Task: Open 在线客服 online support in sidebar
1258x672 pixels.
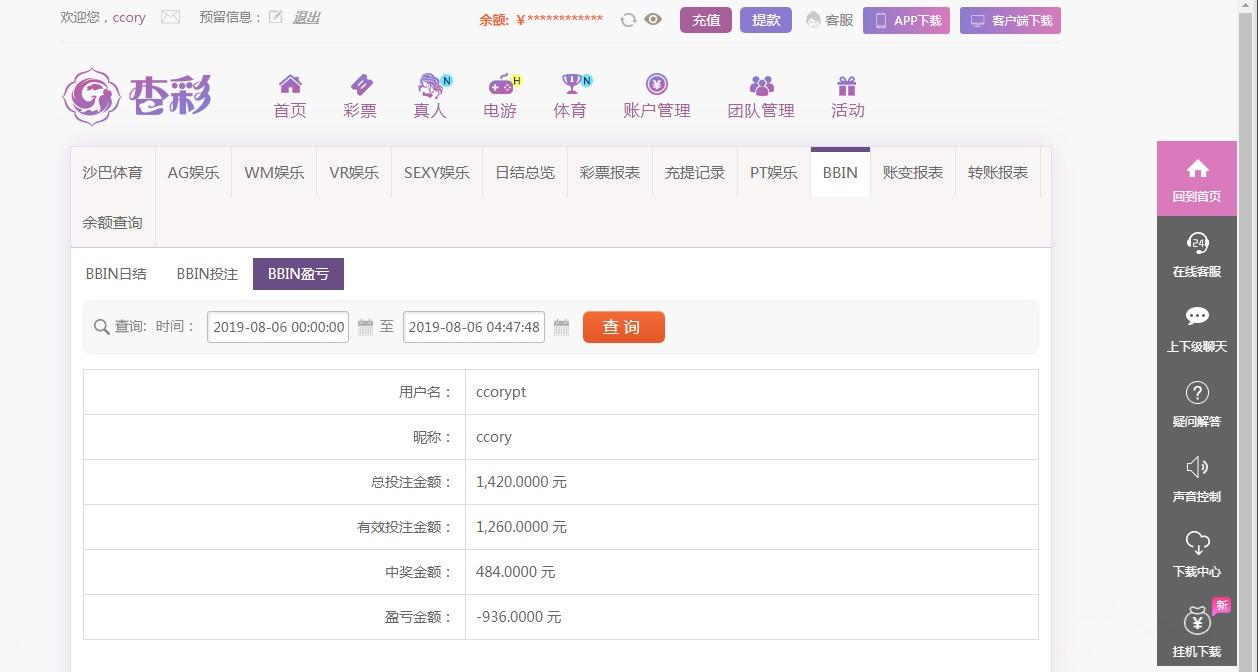Action: point(1197,254)
